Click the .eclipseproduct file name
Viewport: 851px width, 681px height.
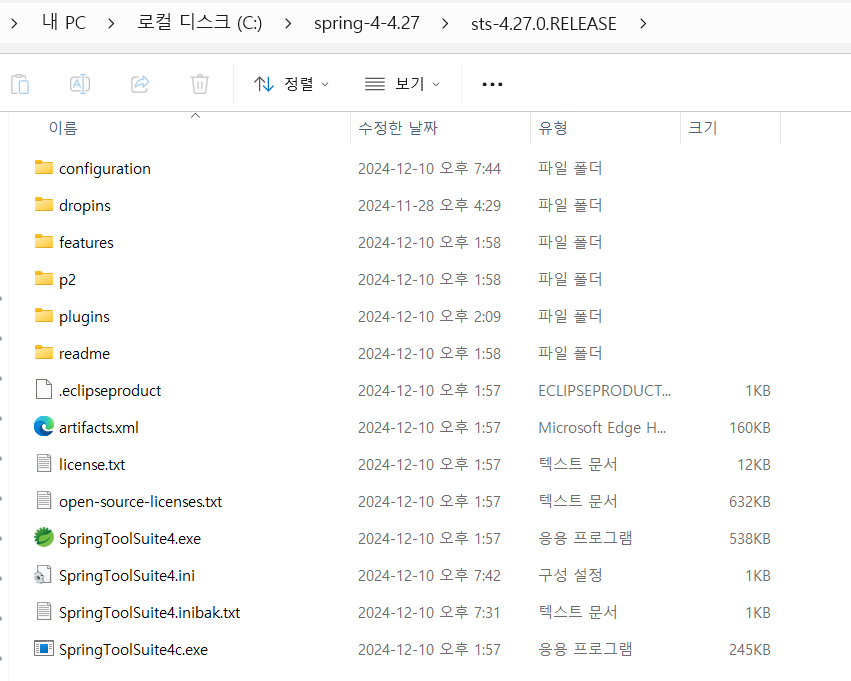pos(110,391)
